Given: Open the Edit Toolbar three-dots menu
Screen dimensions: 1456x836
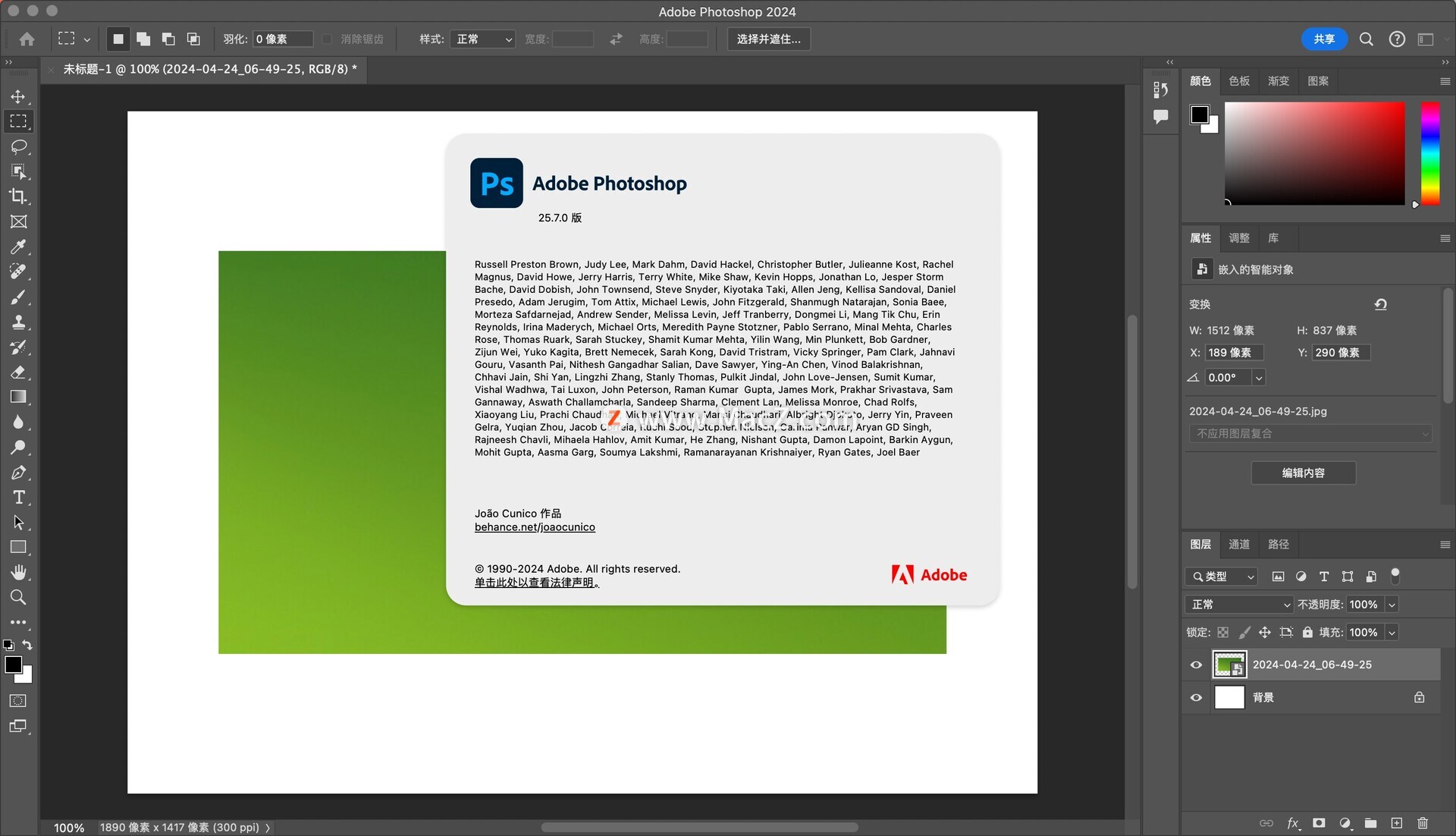Looking at the screenshot, I should click(x=18, y=622).
